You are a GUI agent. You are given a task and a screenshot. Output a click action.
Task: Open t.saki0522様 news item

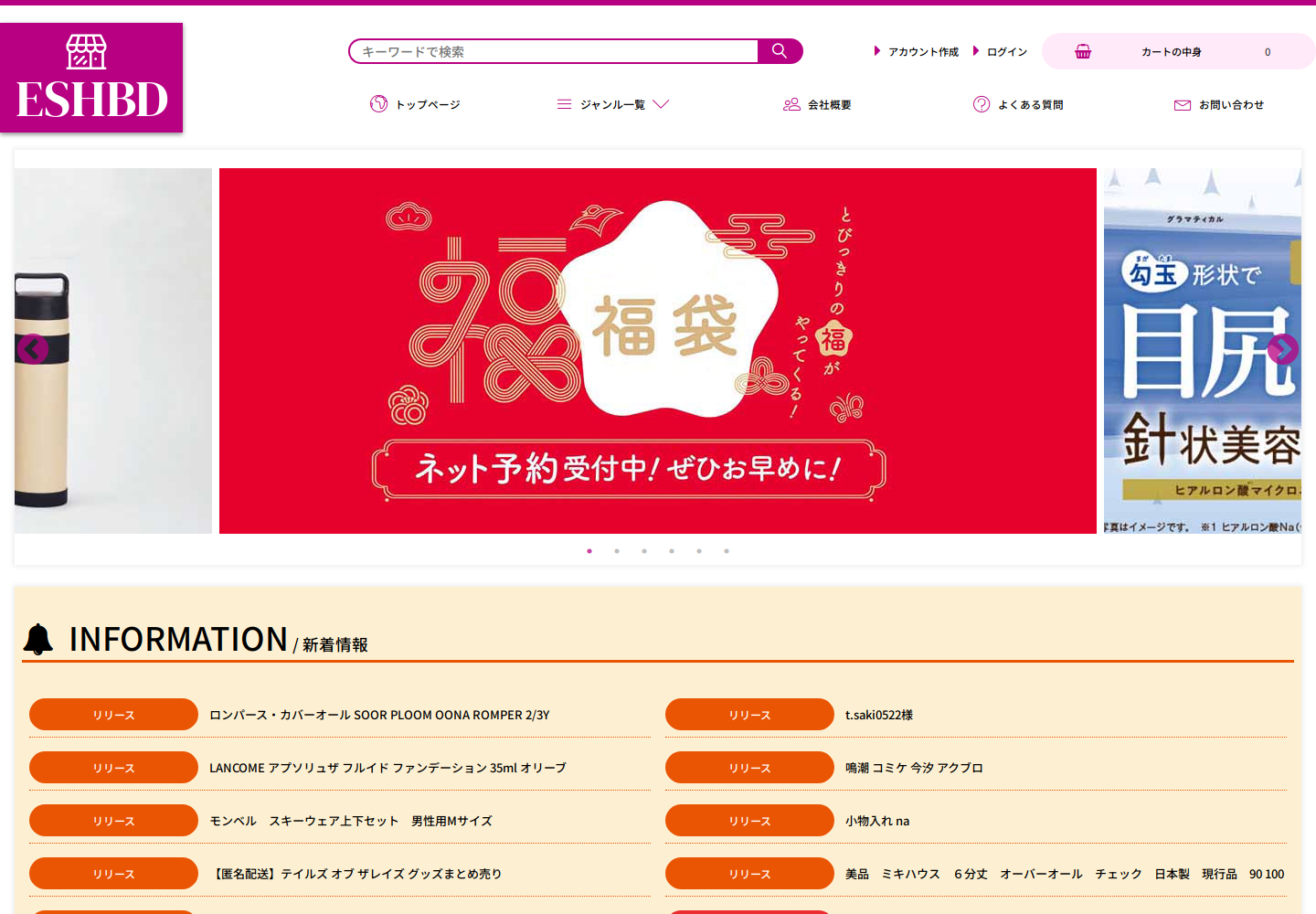[x=879, y=715]
